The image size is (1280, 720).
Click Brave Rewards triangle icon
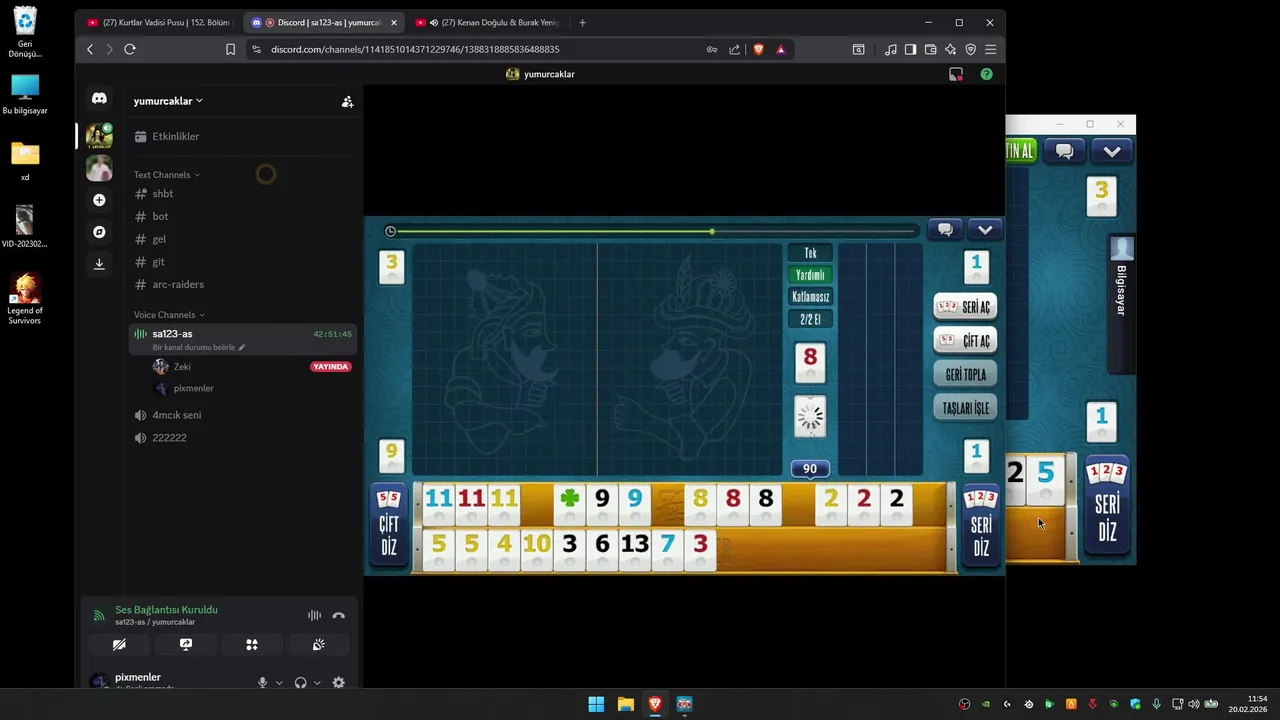[781, 49]
